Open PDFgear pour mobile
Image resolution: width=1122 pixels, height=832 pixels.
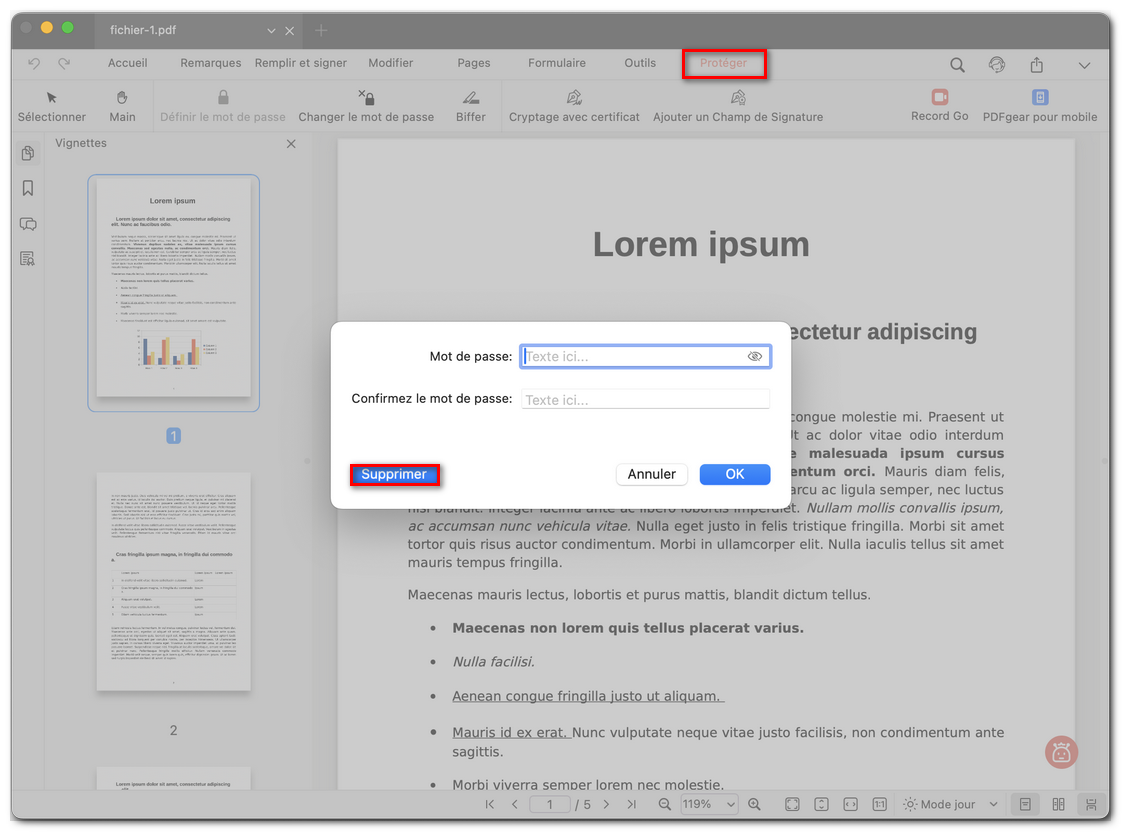tap(1041, 105)
